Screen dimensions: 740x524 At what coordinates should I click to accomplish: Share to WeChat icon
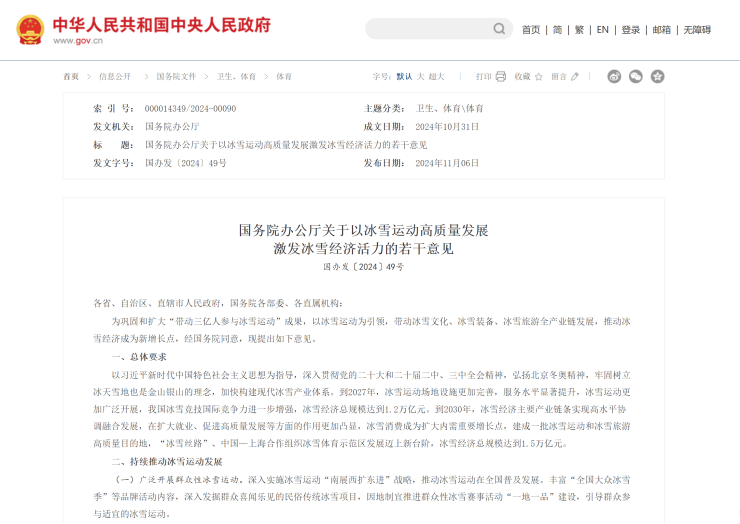click(636, 76)
